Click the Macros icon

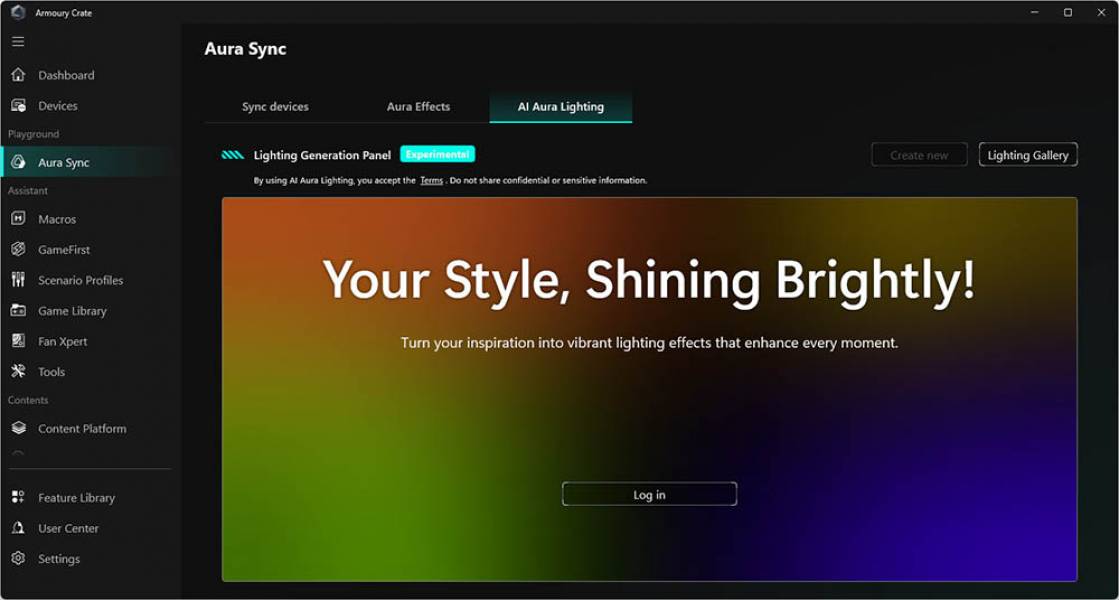(19, 218)
